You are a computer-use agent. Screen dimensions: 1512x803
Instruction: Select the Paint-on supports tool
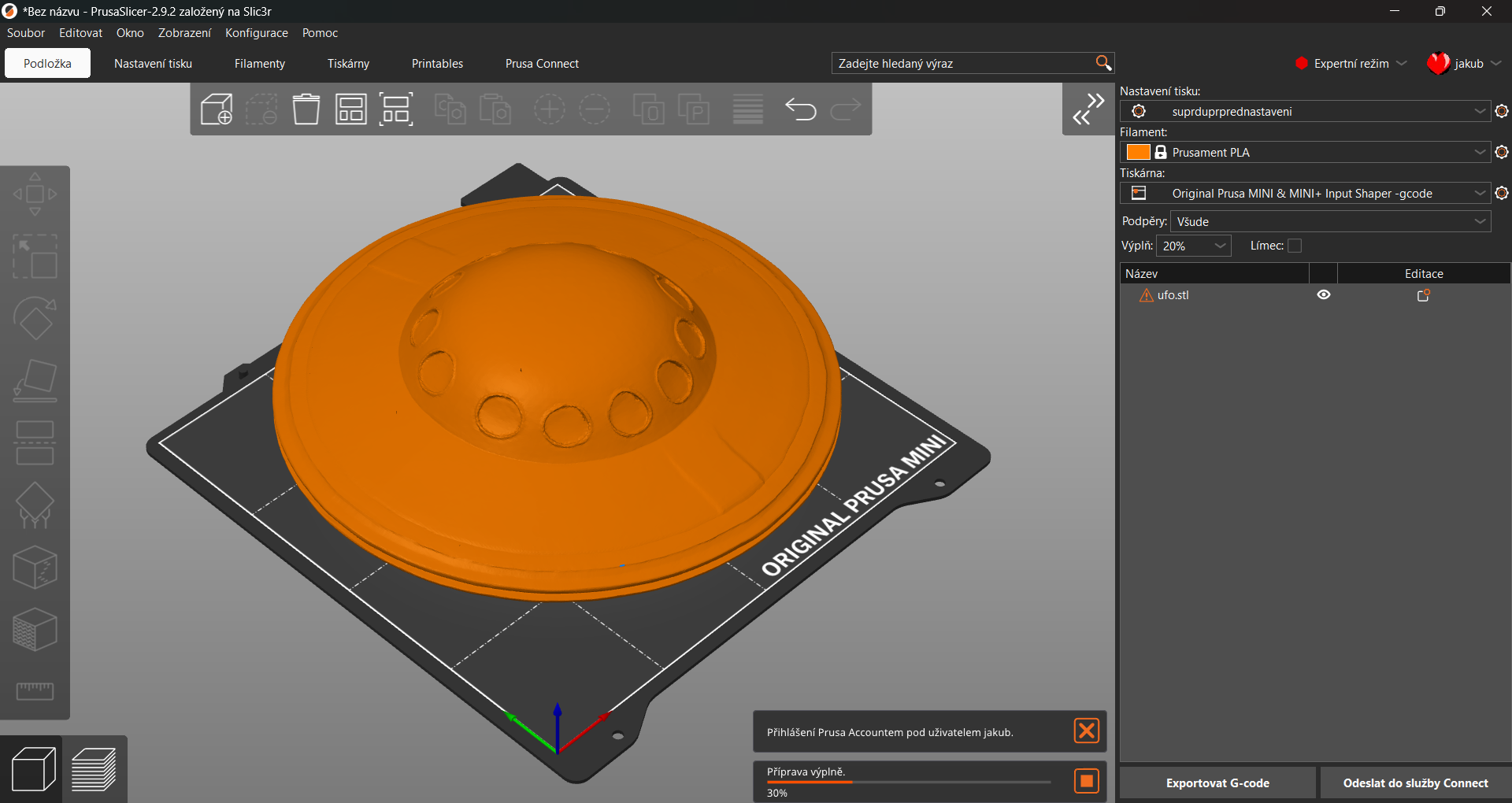(x=35, y=505)
